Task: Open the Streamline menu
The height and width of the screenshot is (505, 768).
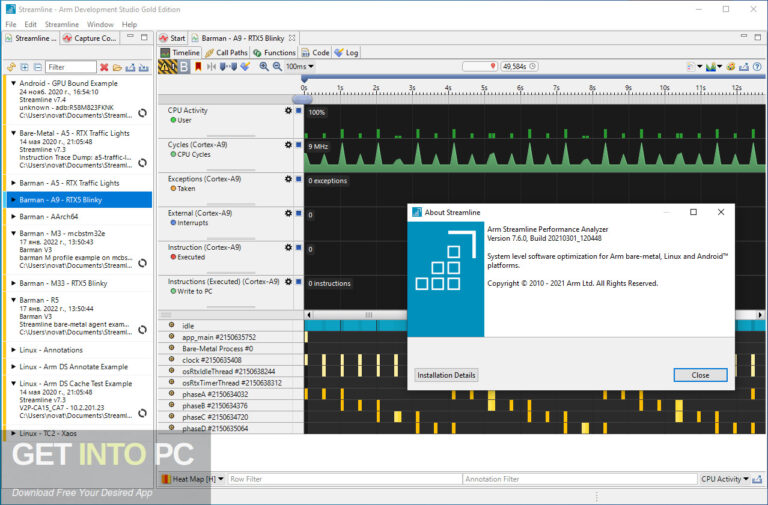Action: (62, 24)
